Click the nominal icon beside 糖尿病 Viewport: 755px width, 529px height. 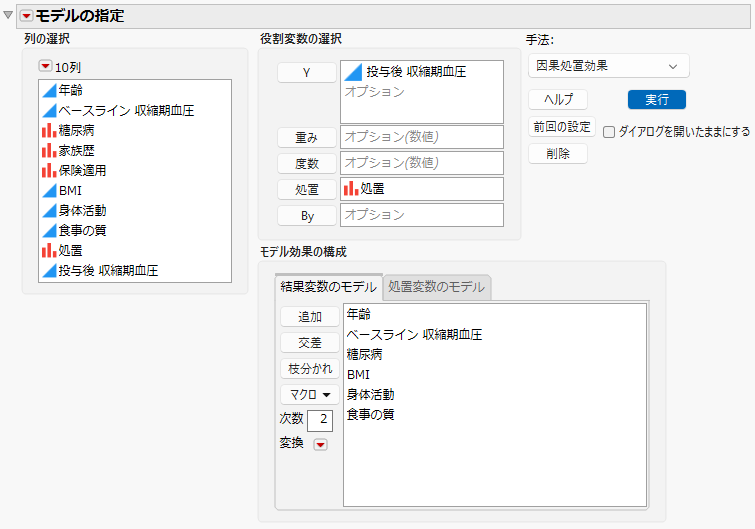click(x=49, y=130)
